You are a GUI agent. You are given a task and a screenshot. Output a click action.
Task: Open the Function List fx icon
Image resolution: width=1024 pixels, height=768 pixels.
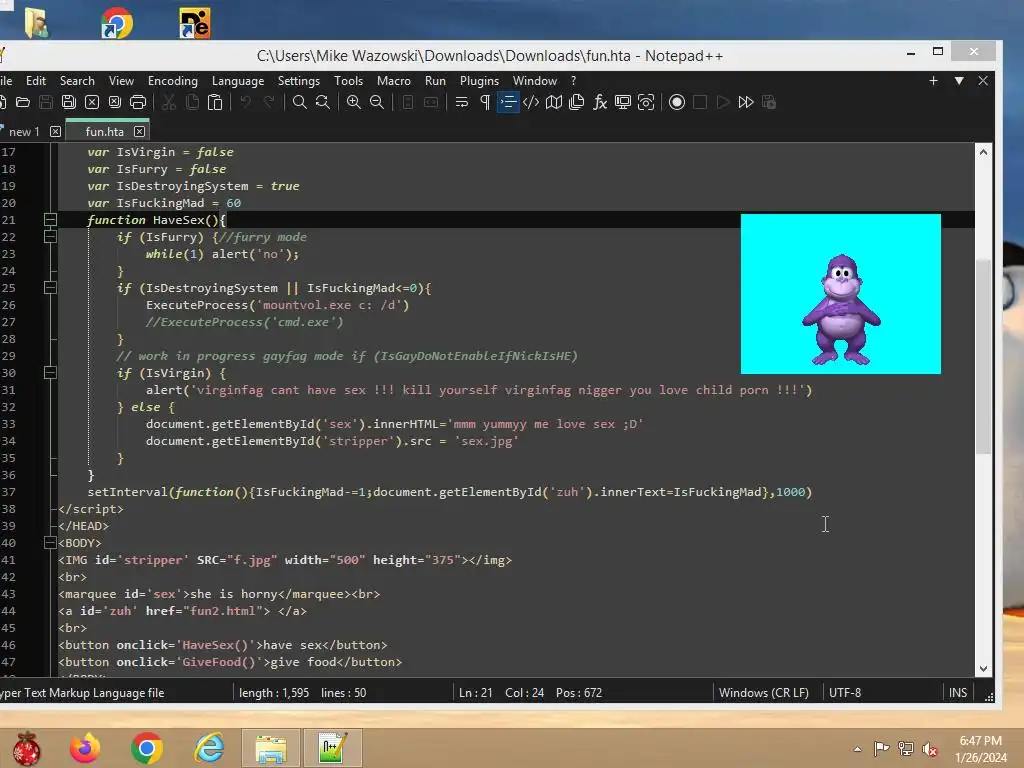click(x=600, y=102)
